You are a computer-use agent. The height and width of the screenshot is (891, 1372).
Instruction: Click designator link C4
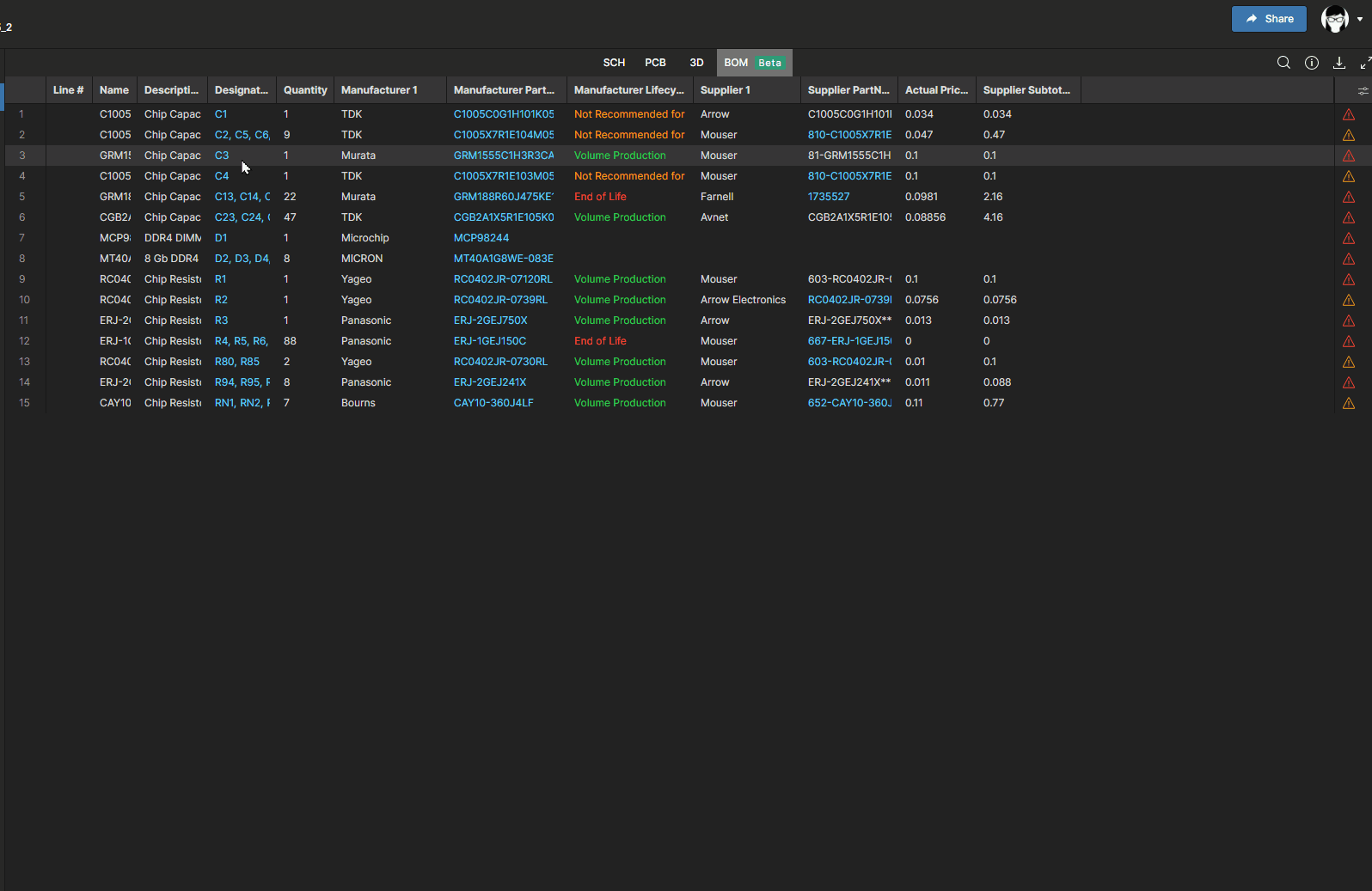(x=222, y=176)
